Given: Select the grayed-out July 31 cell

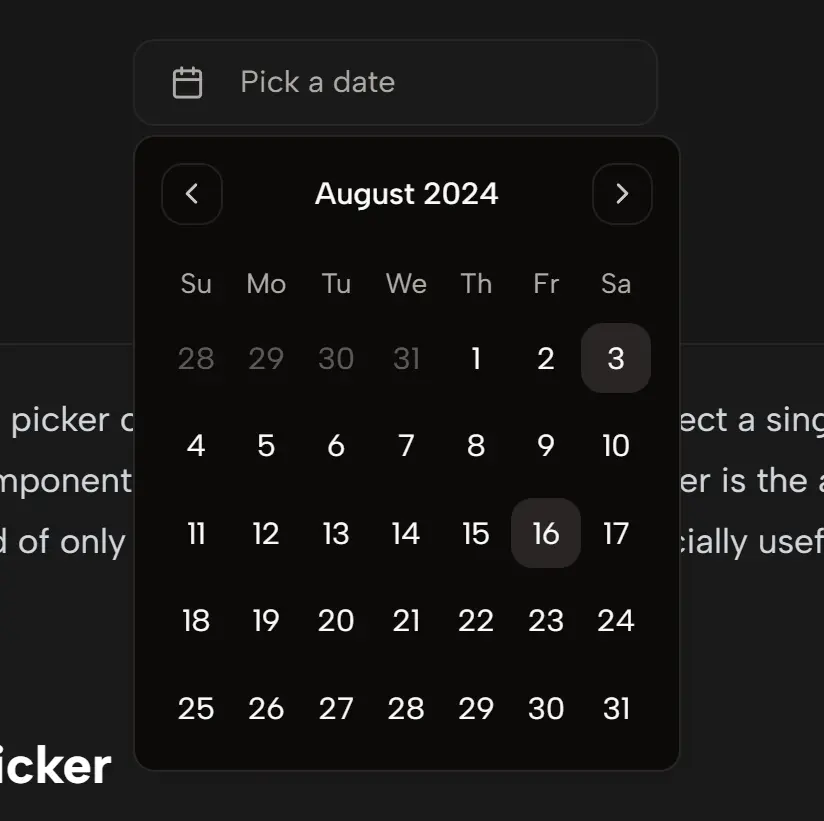Looking at the screenshot, I should point(406,358).
